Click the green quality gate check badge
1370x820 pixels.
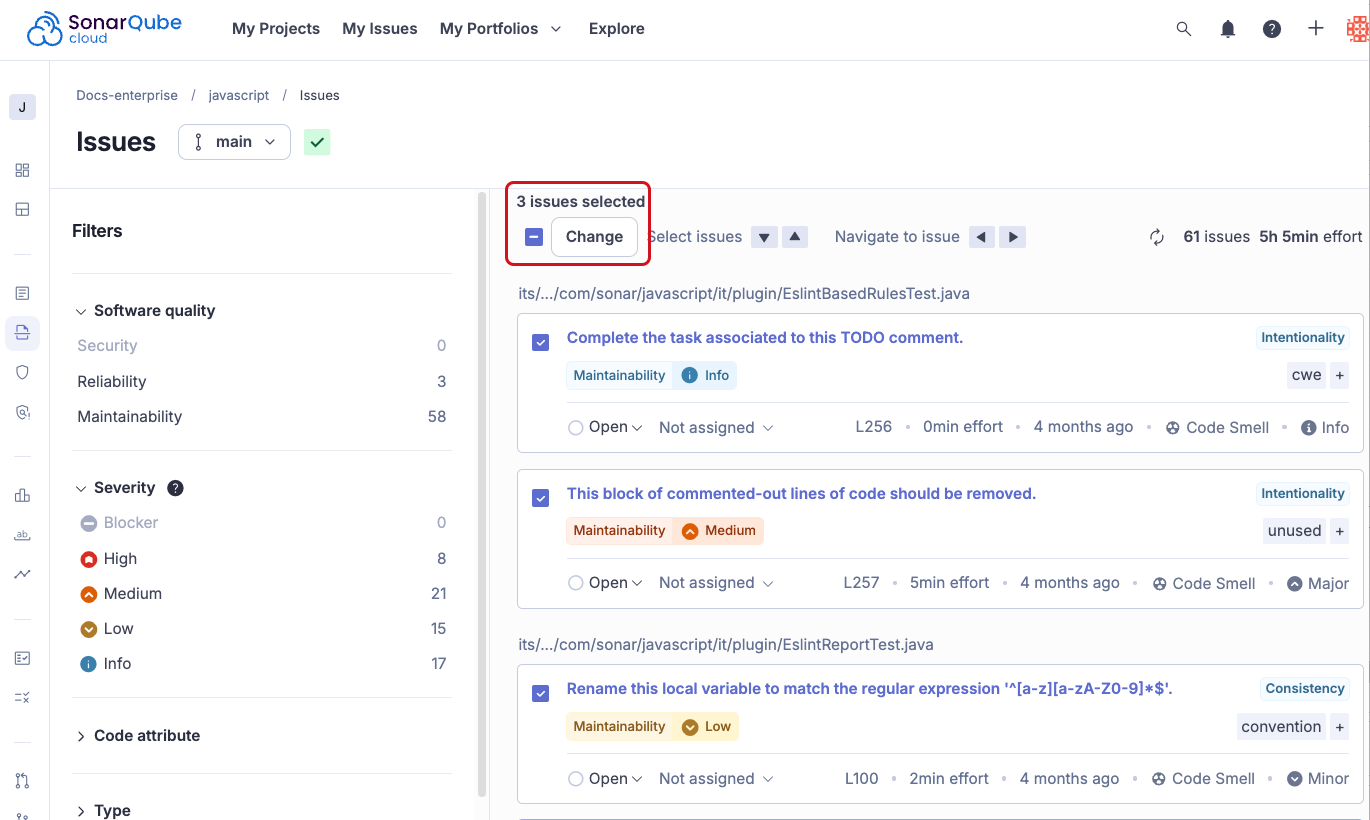(317, 142)
